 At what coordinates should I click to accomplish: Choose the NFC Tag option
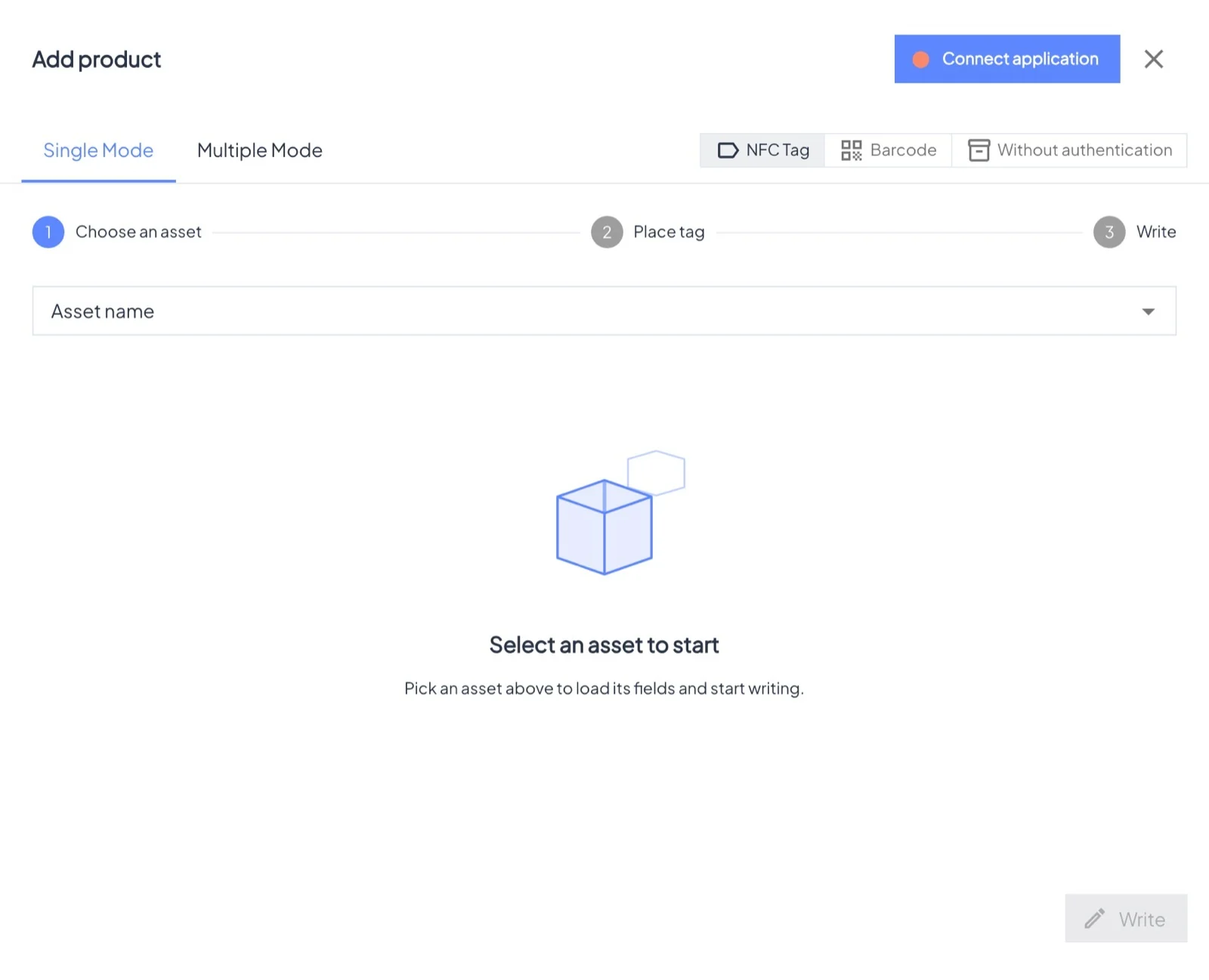point(762,150)
